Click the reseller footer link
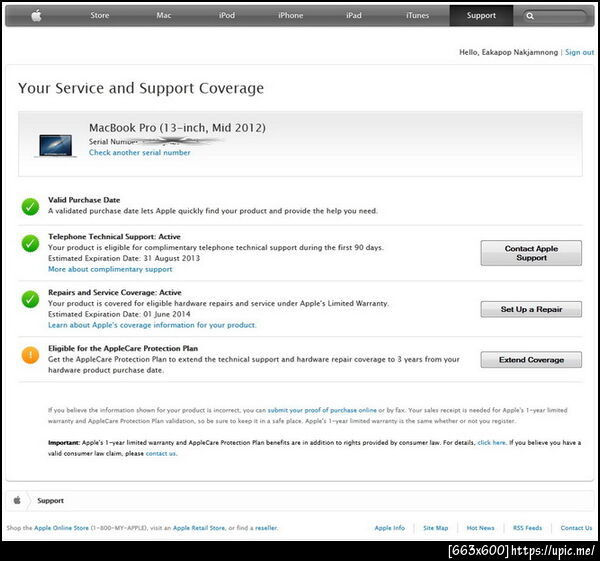The width and height of the screenshot is (600, 561). (266, 528)
